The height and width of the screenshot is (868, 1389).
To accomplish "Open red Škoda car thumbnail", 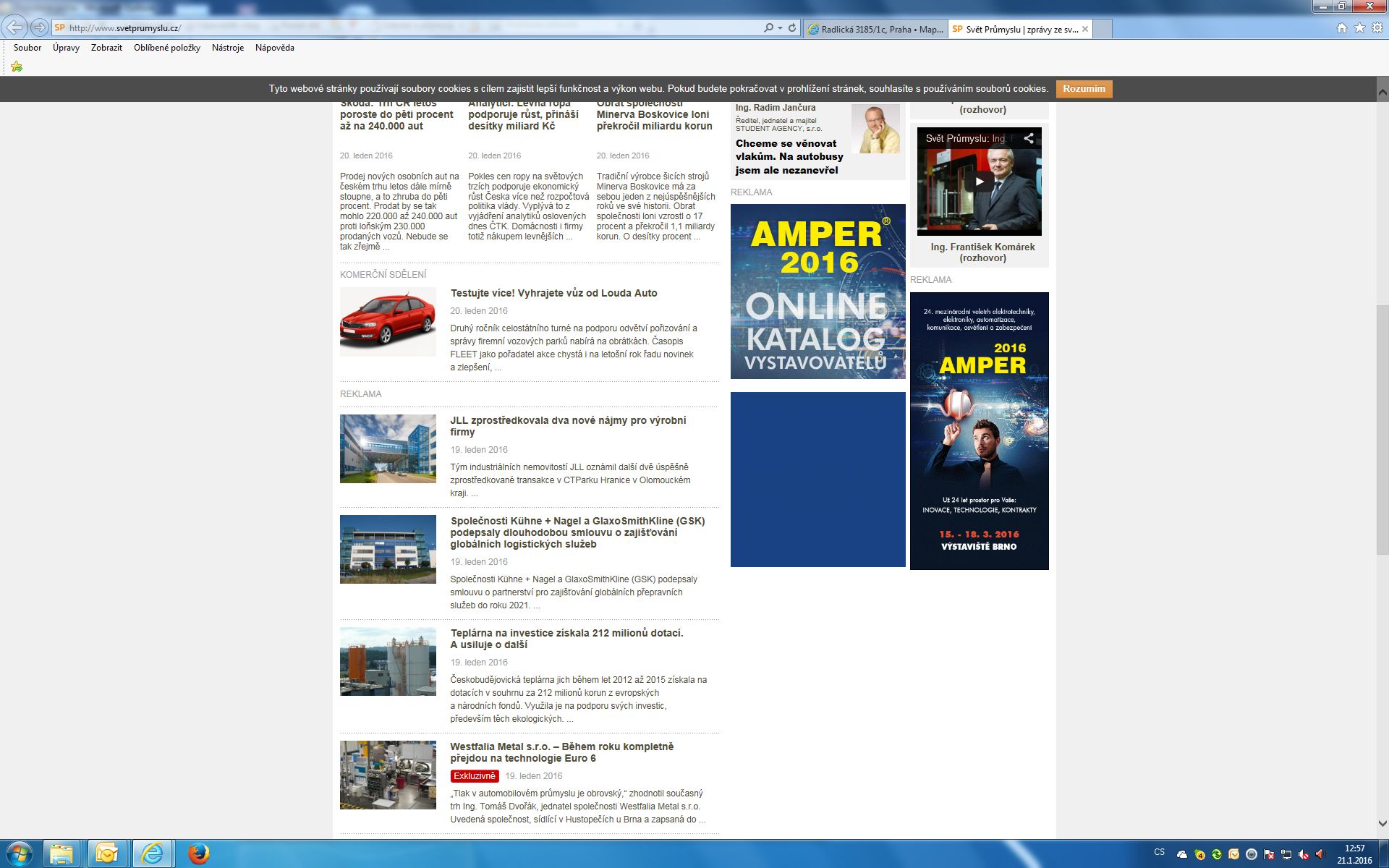I will point(388,322).
